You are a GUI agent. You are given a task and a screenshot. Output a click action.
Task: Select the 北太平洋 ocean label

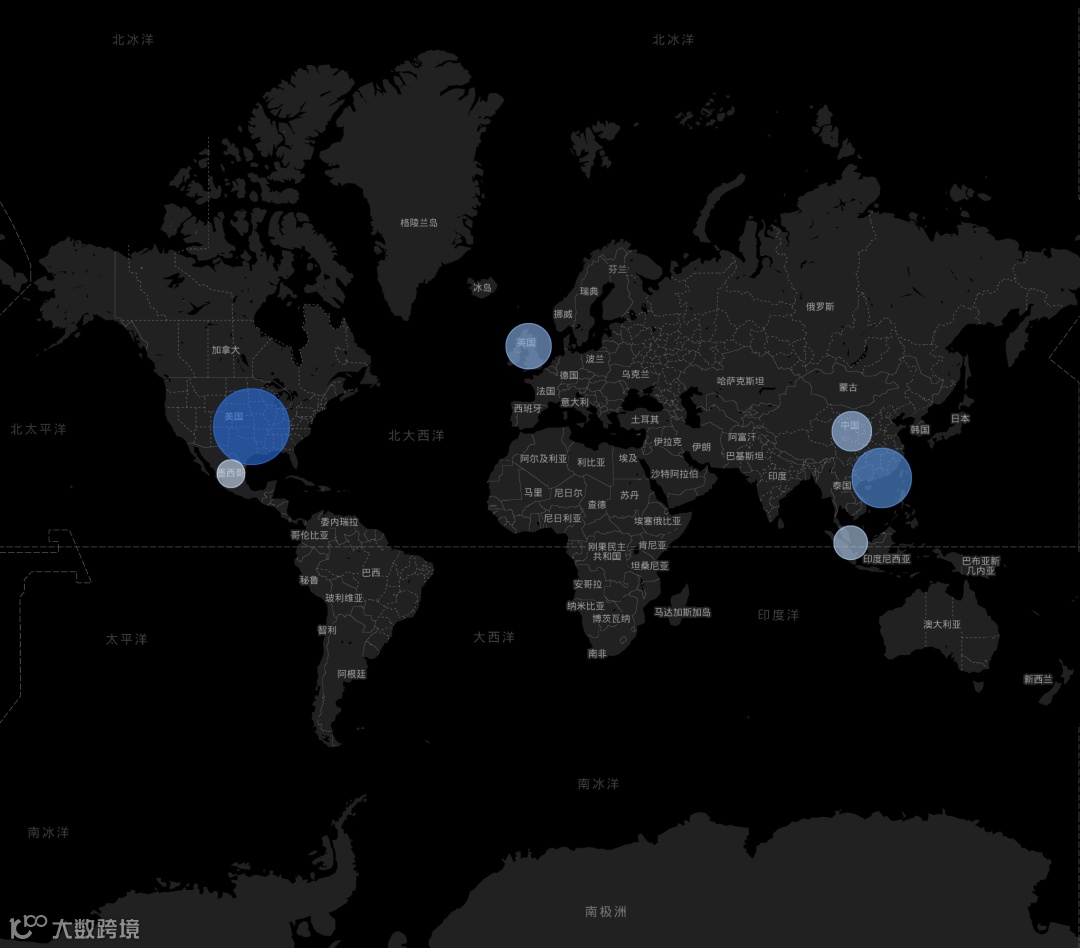(39, 429)
